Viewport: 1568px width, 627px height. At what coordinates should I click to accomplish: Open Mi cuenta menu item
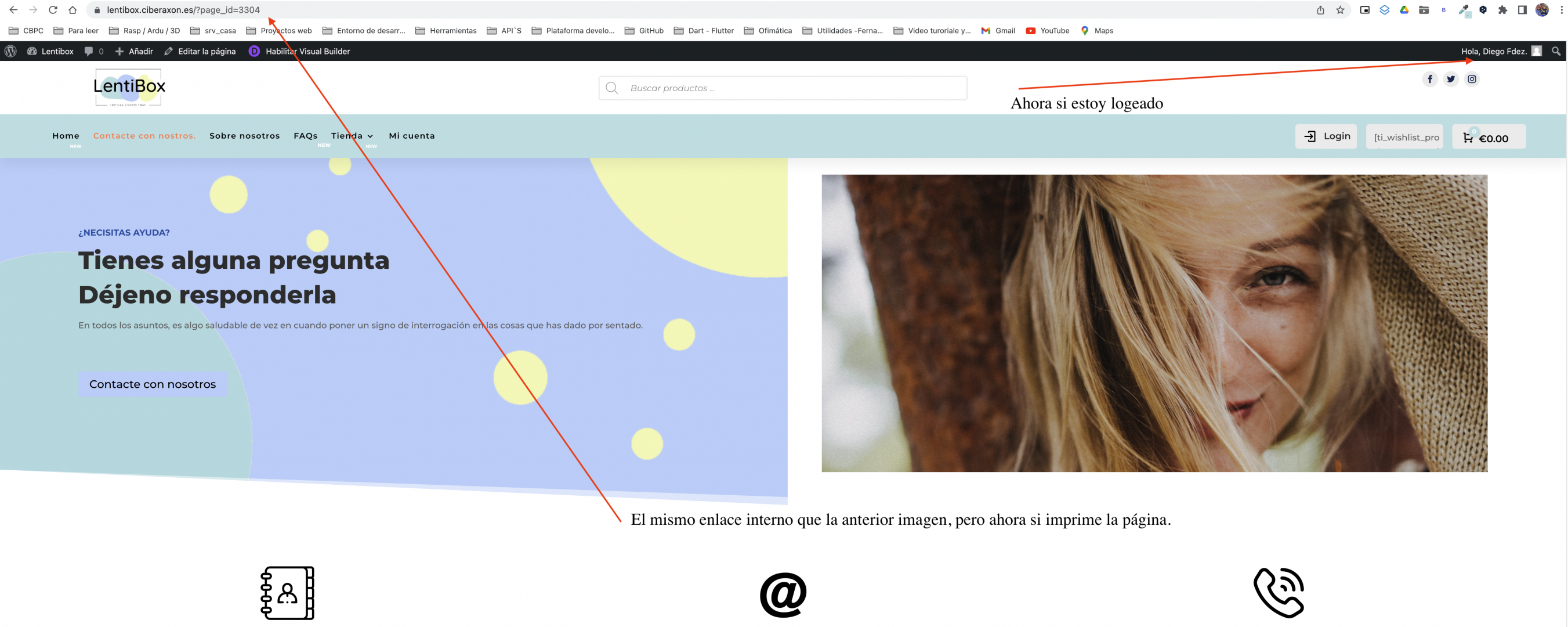pyautogui.click(x=412, y=135)
